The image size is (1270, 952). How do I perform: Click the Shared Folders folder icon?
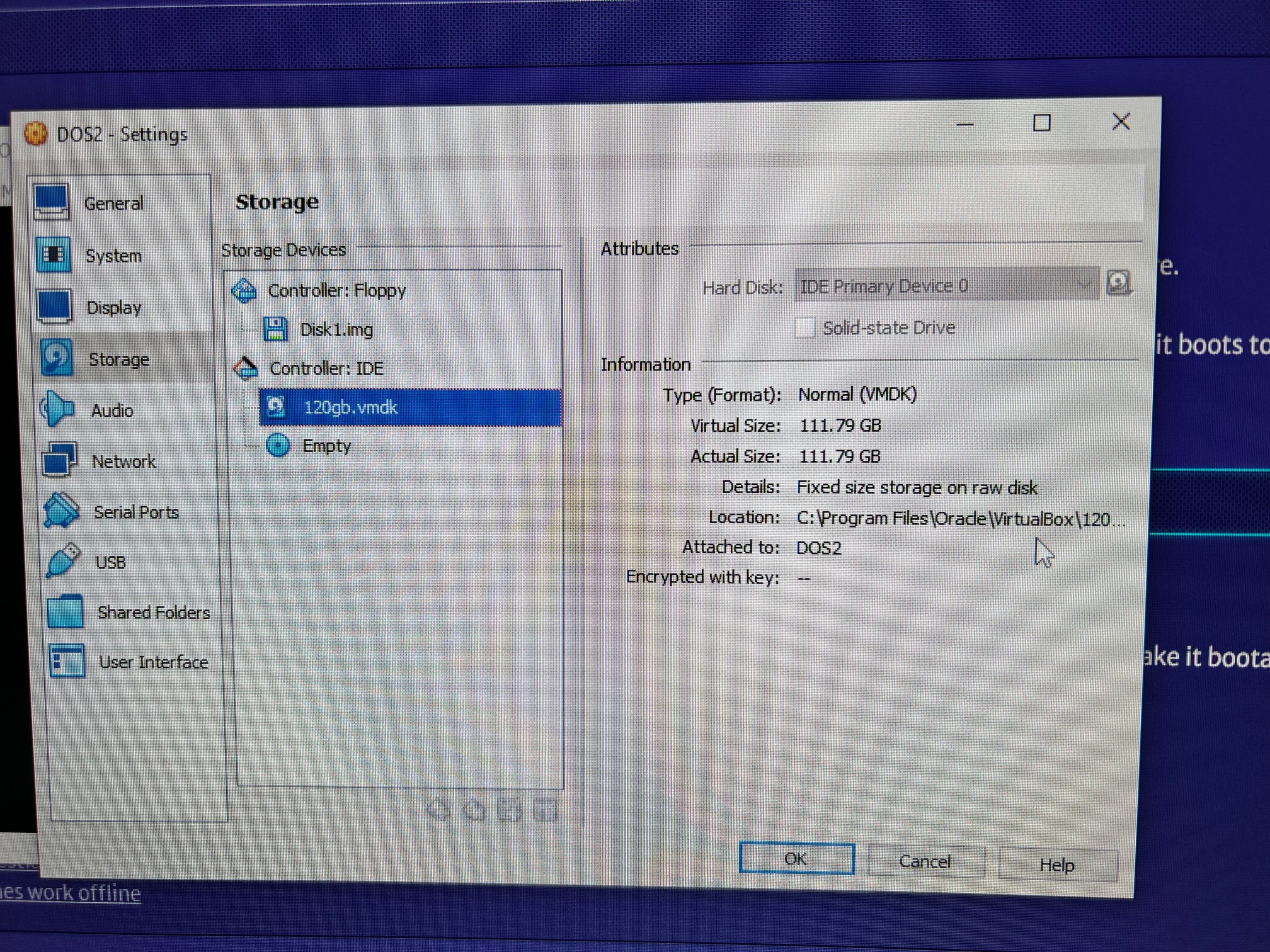pyautogui.click(x=65, y=611)
